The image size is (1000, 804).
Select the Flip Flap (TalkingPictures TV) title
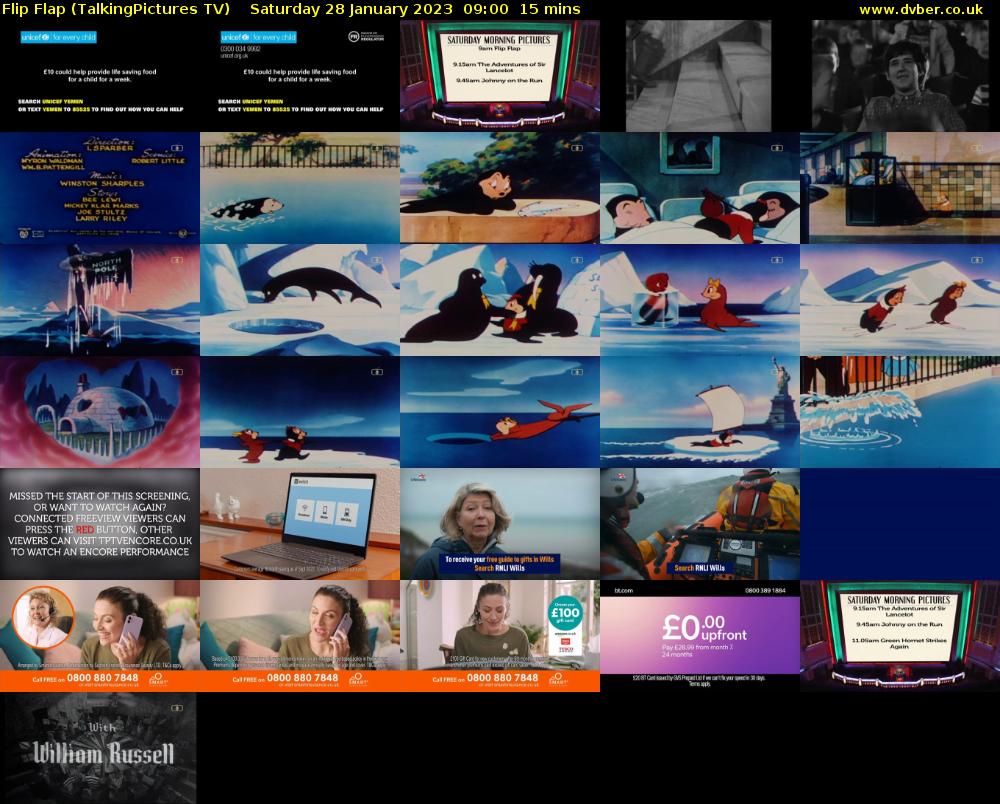[115, 10]
